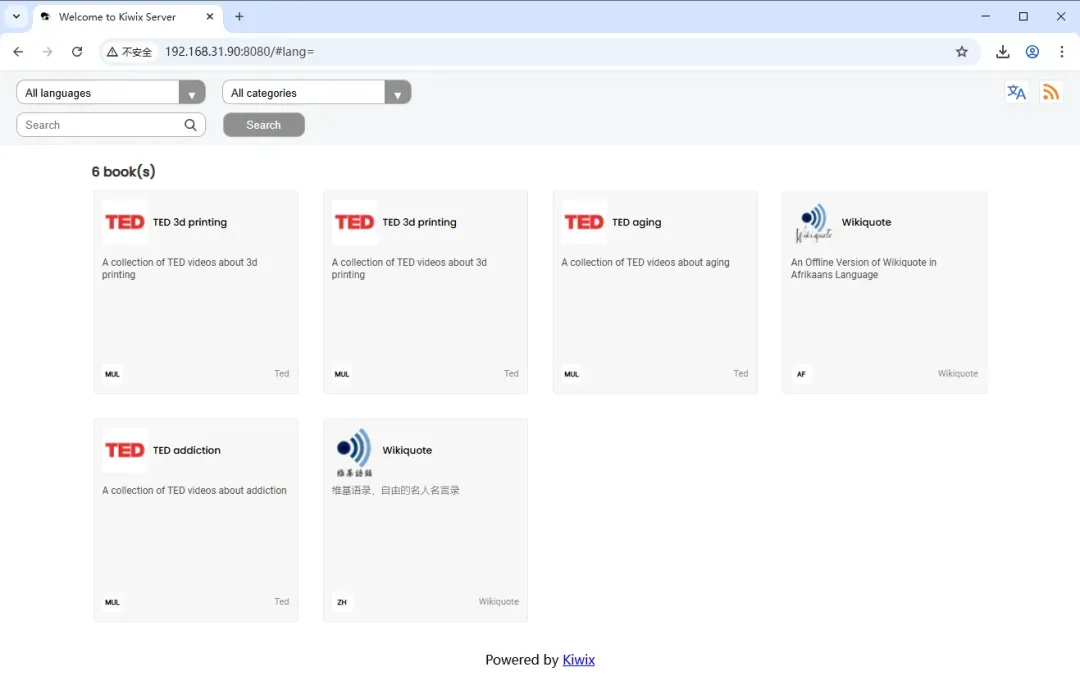Expand the All languages dropdown

click(x=111, y=93)
